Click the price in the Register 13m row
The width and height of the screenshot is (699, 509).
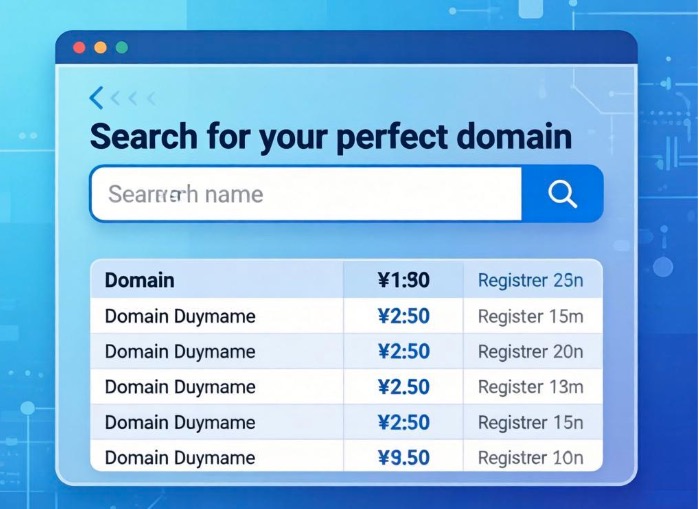403,387
